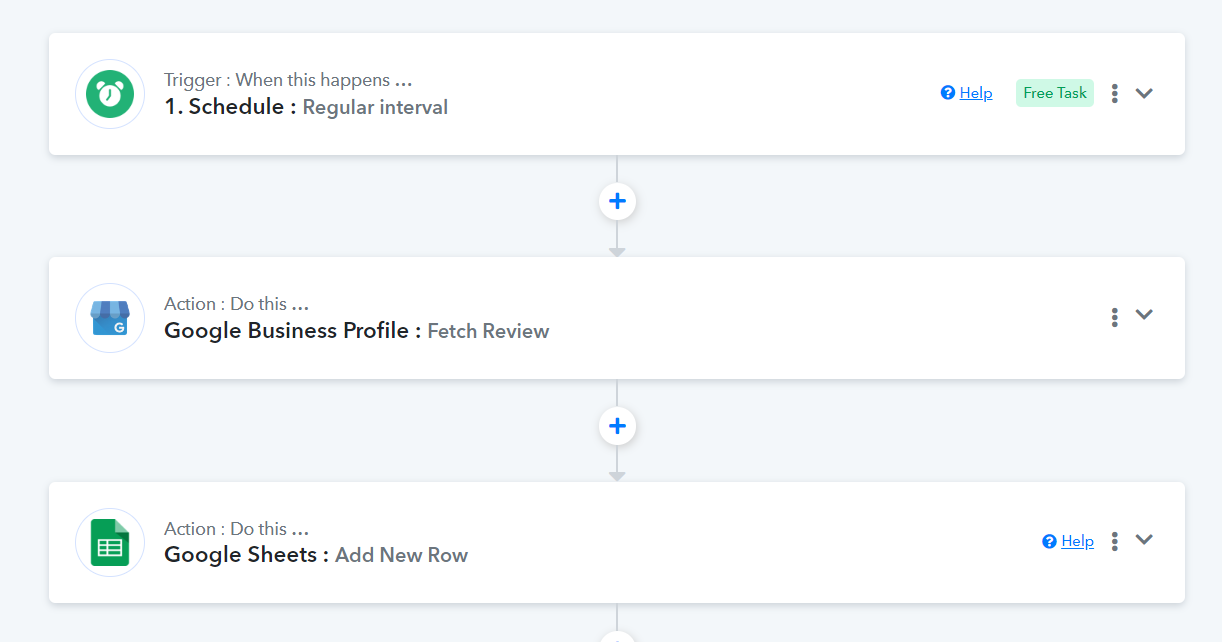Expand the Google Sheets step chevron
Image resolution: width=1222 pixels, height=642 pixels.
[1144, 540]
